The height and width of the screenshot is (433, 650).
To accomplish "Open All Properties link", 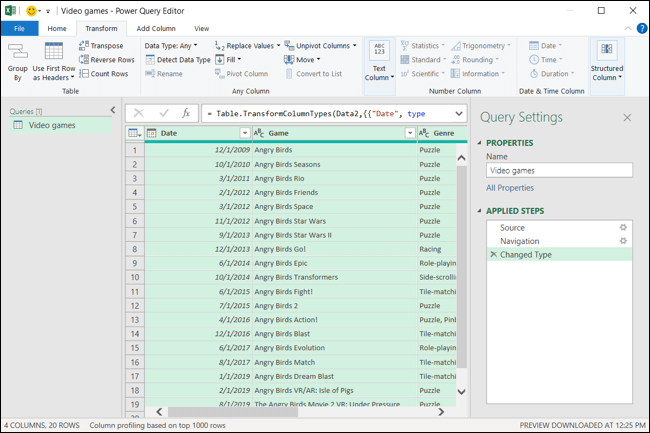I will pos(510,188).
